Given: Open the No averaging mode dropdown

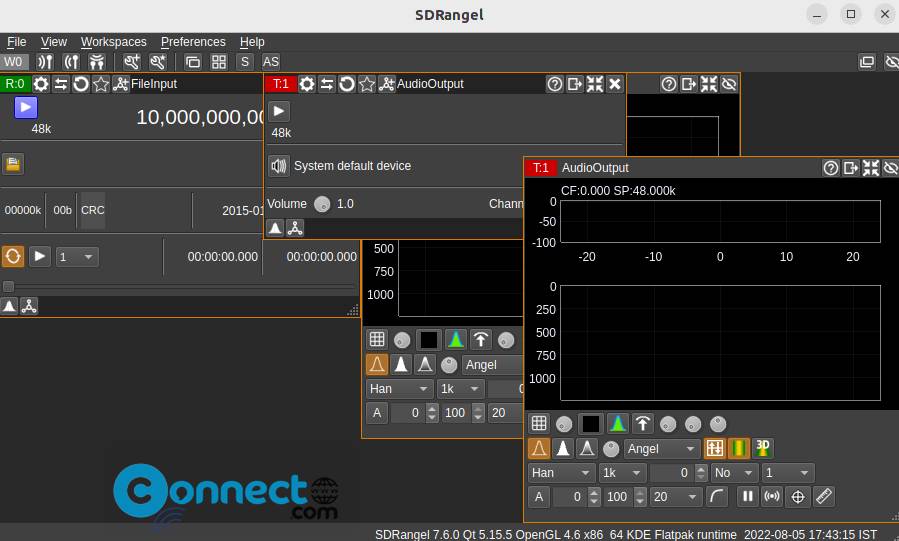Looking at the screenshot, I should coord(733,473).
